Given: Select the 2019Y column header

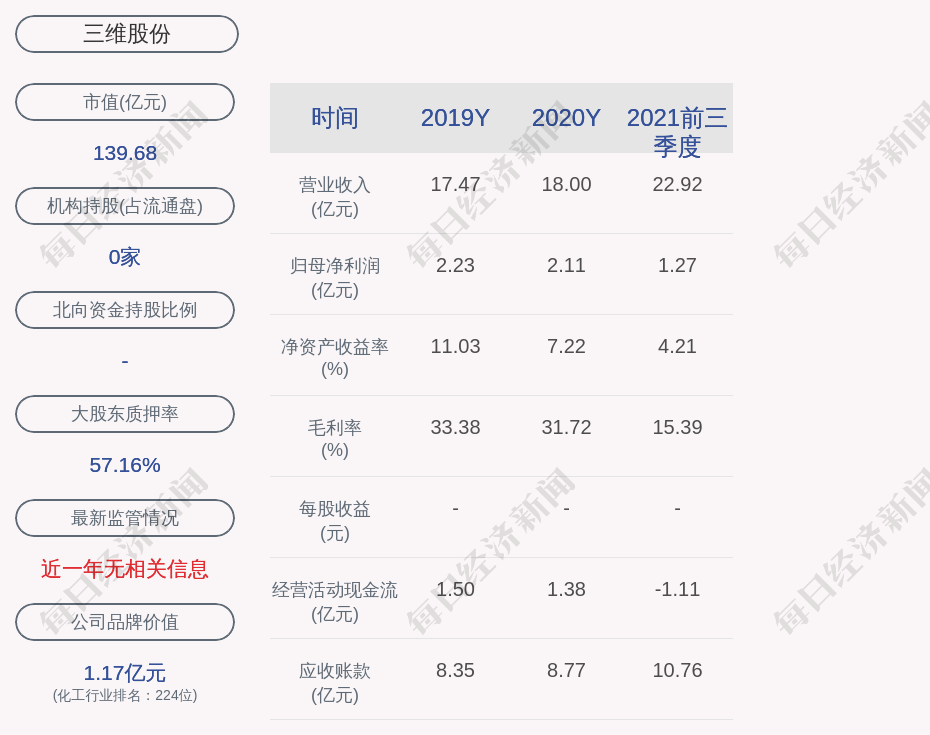Looking at the screenshot, I should pyautogui.click(x=455, y=118).
